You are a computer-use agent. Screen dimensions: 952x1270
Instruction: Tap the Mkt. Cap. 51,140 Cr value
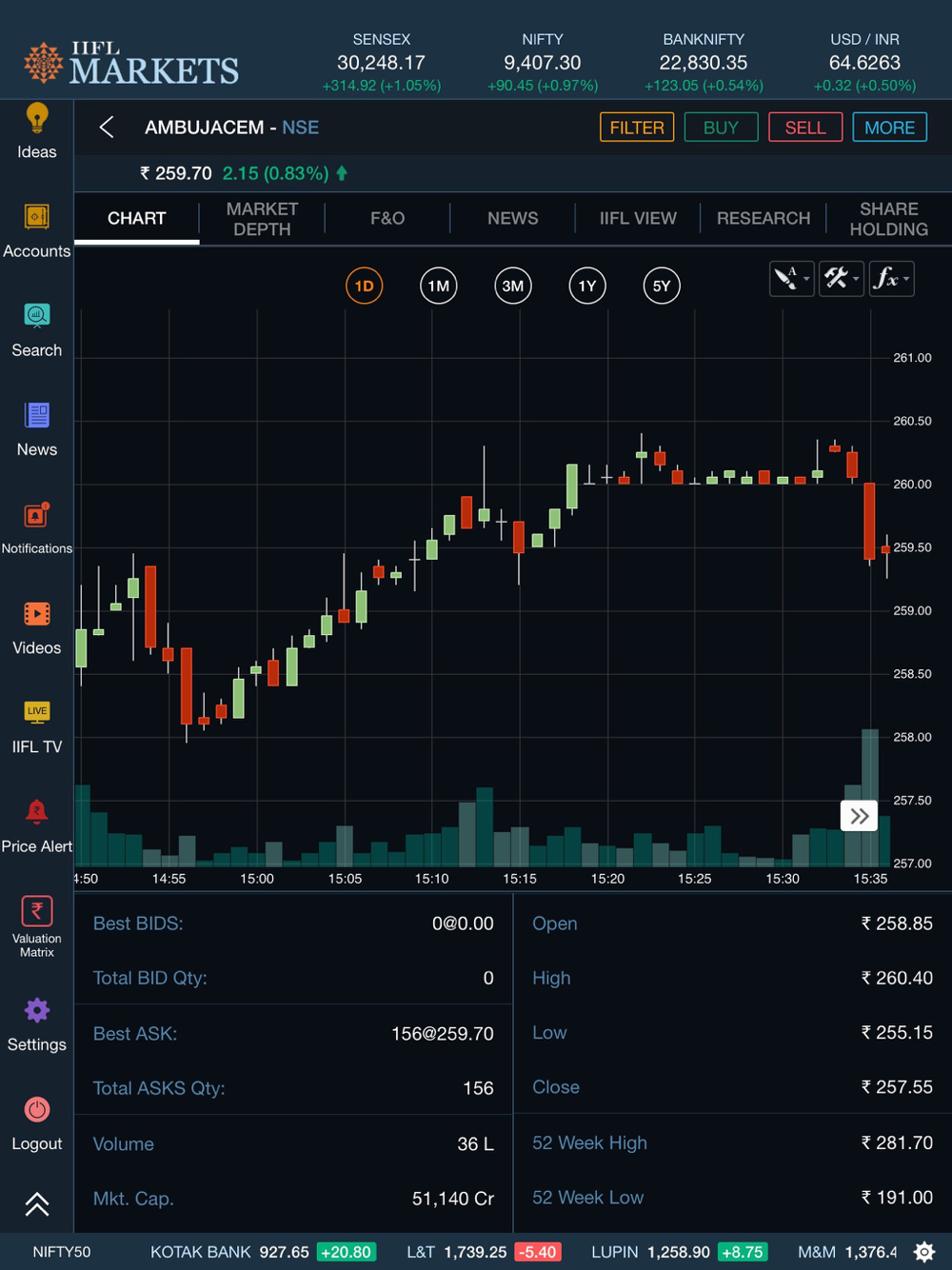(x=453, y=1199)
